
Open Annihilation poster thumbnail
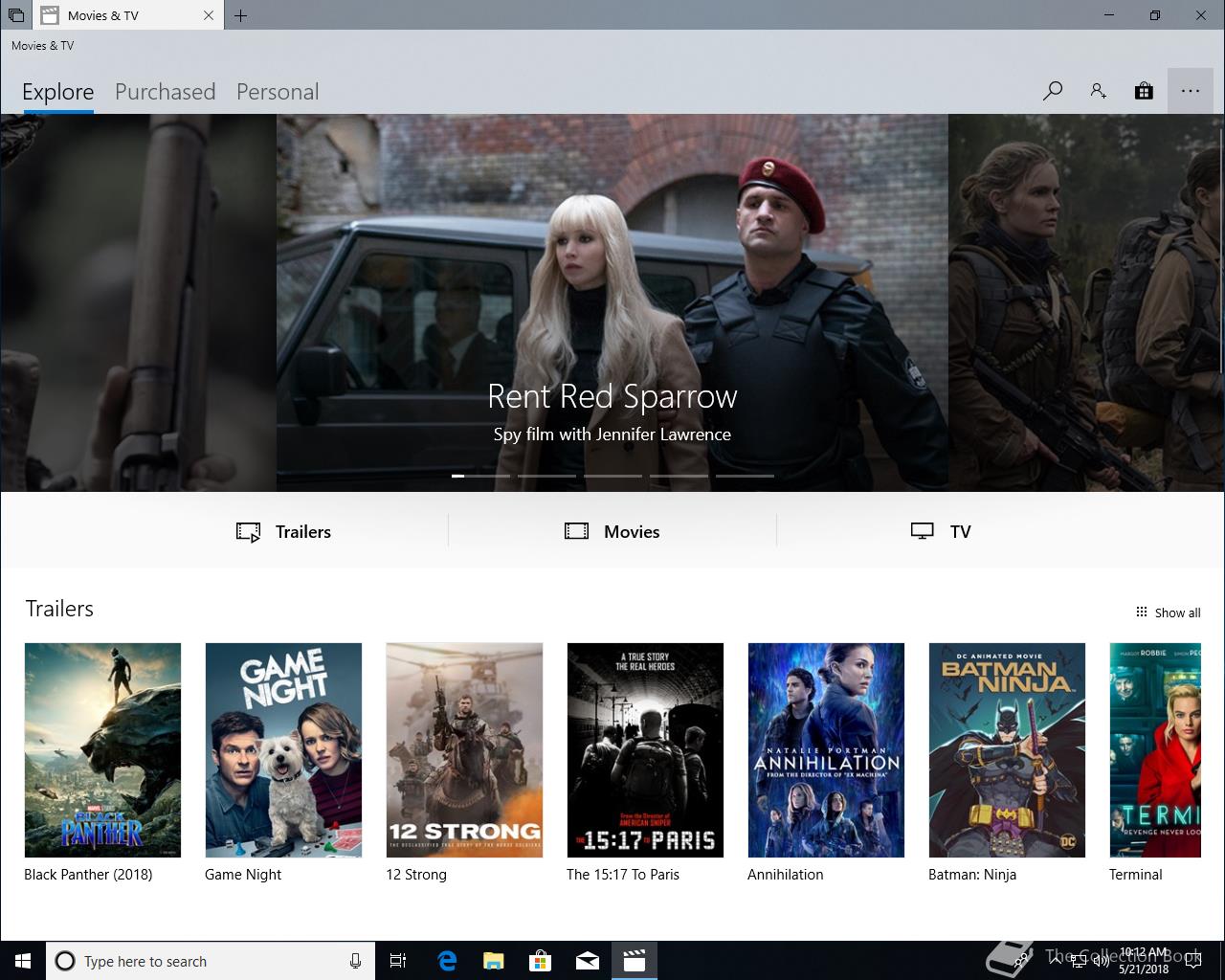click(x=826, y=750)
